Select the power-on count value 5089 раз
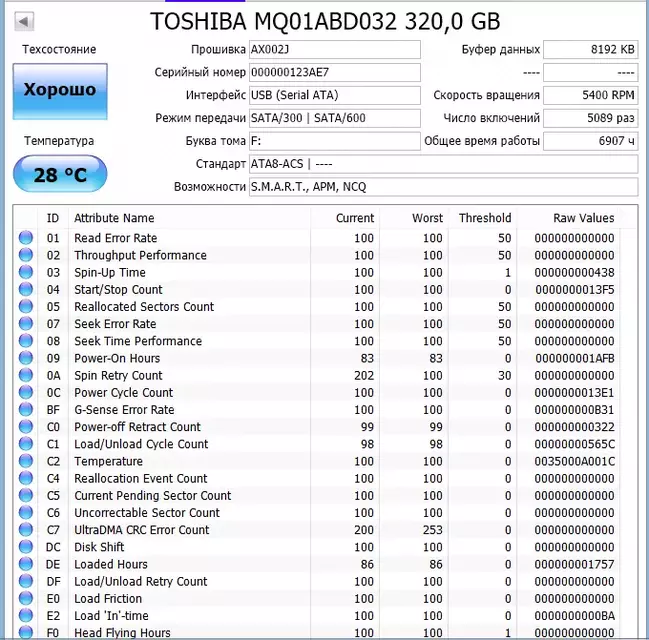649x640 pixels. (591, 118)
